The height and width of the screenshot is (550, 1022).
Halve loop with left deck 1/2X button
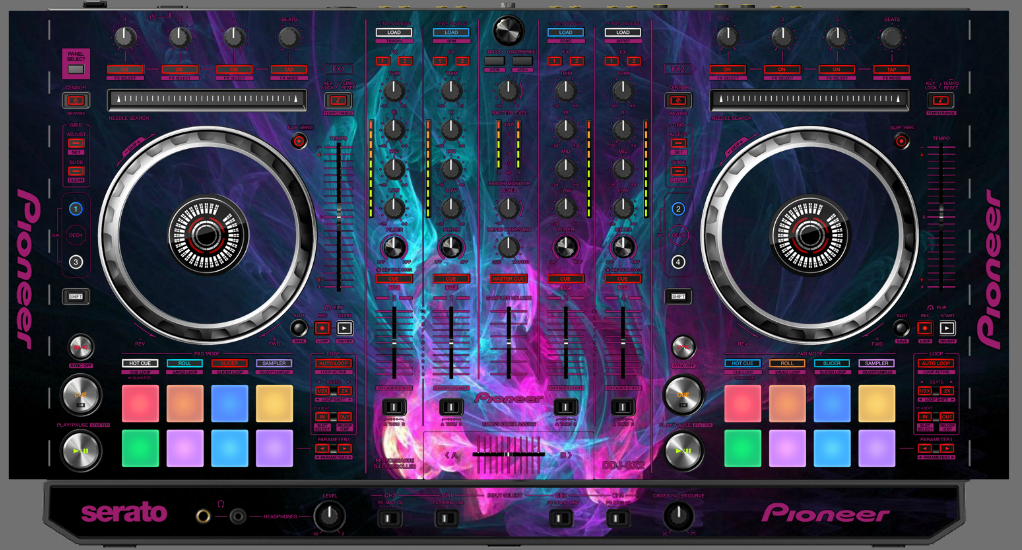[x=323, y=391]
